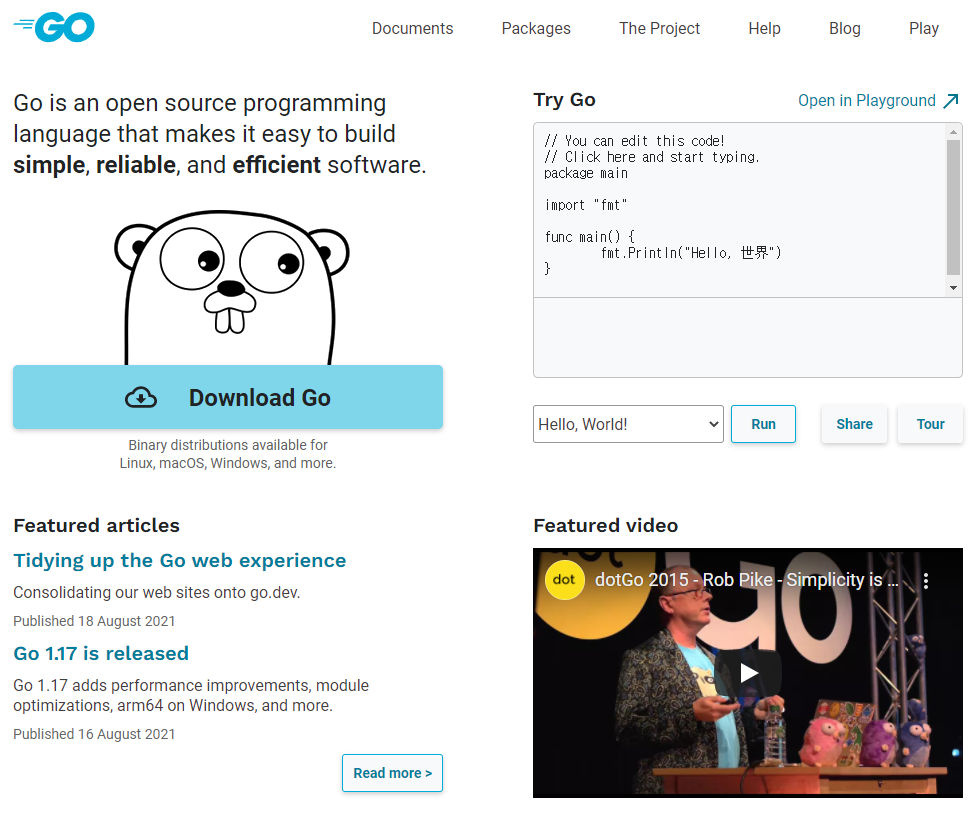Open the Play page in the header
972x821 pixels.
[x=924, y=29]
